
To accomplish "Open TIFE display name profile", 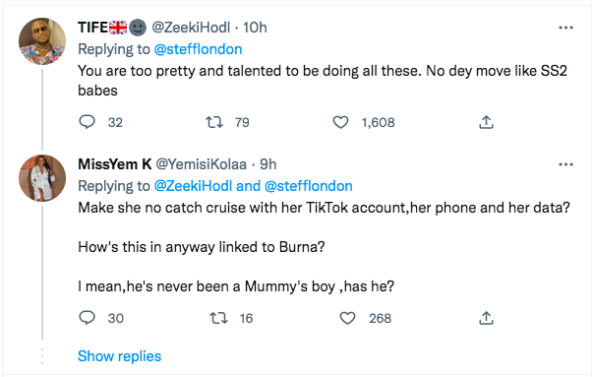I will click(x=93, y=28).
